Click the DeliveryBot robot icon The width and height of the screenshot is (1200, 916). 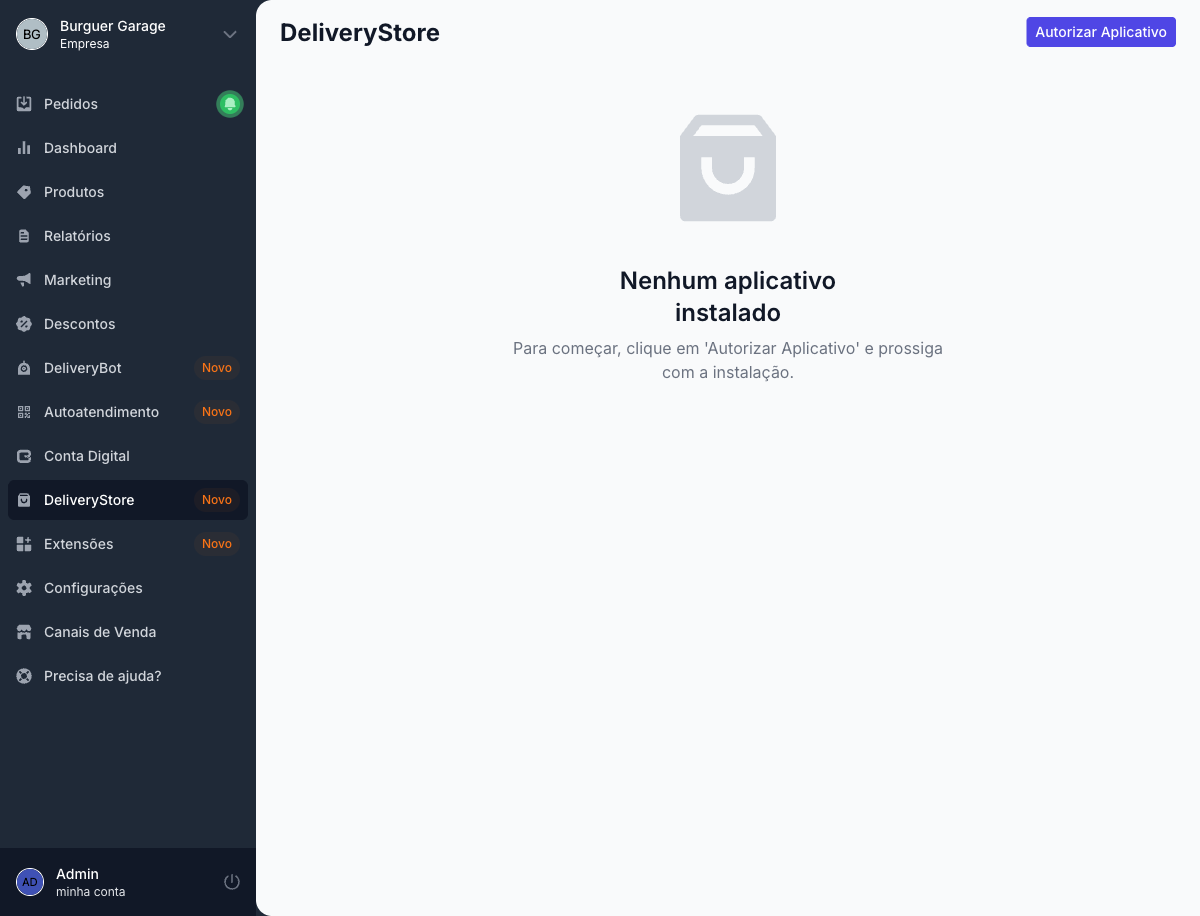pyautogui.click(x=24, y=368)
